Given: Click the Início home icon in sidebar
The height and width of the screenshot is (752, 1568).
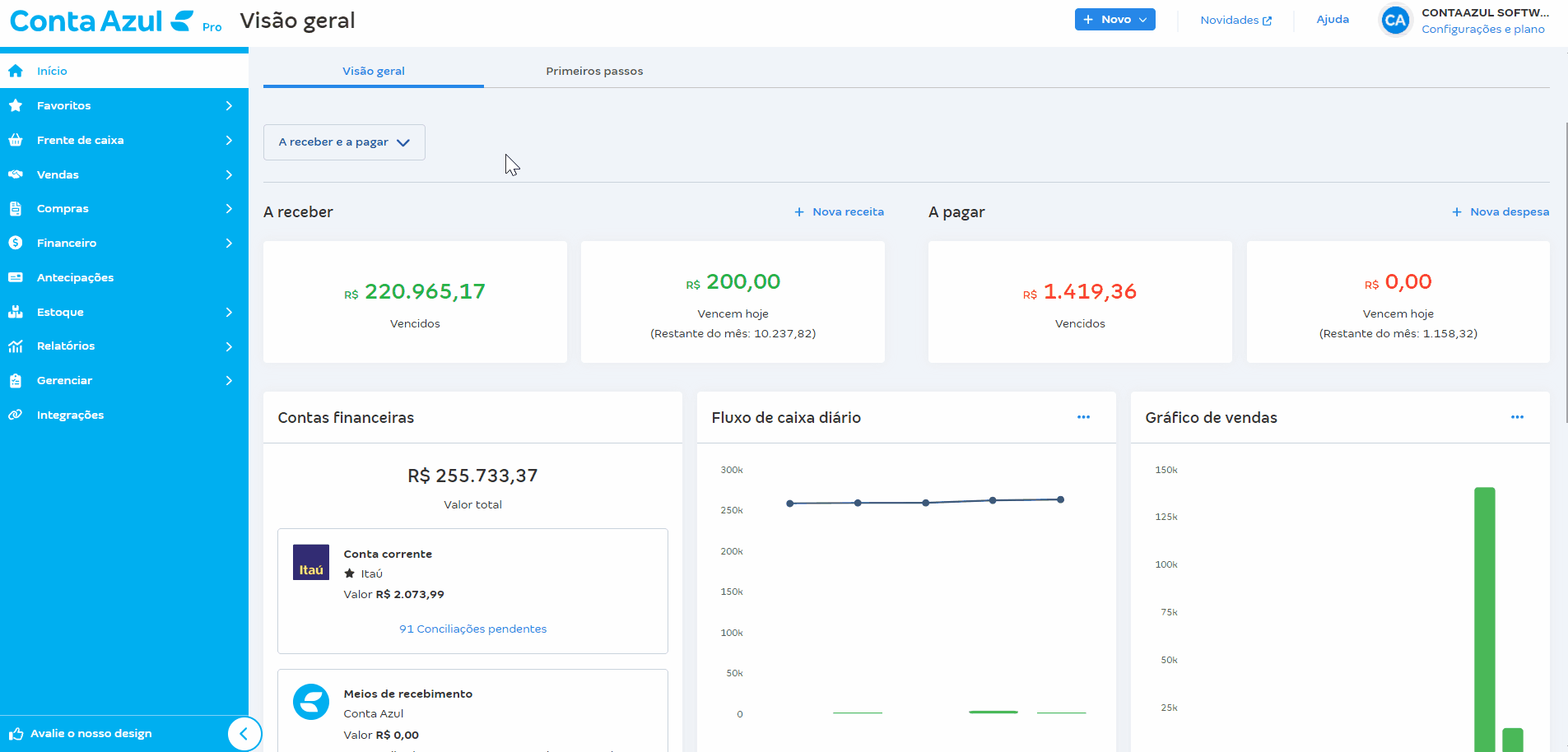Looking at the screenshot, I should [16, 71].
